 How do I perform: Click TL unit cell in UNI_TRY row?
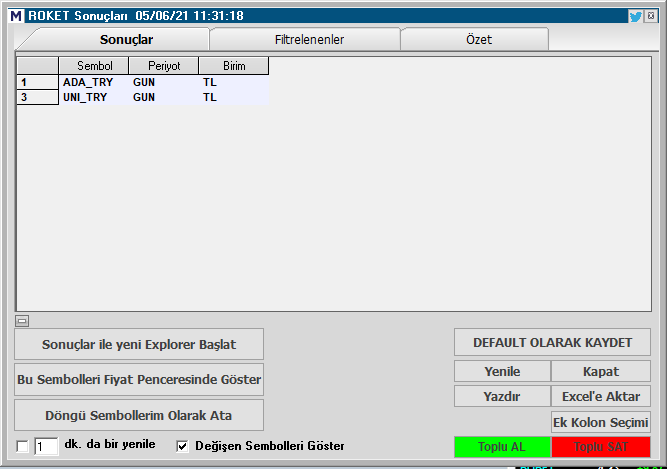tap(234, 97)
